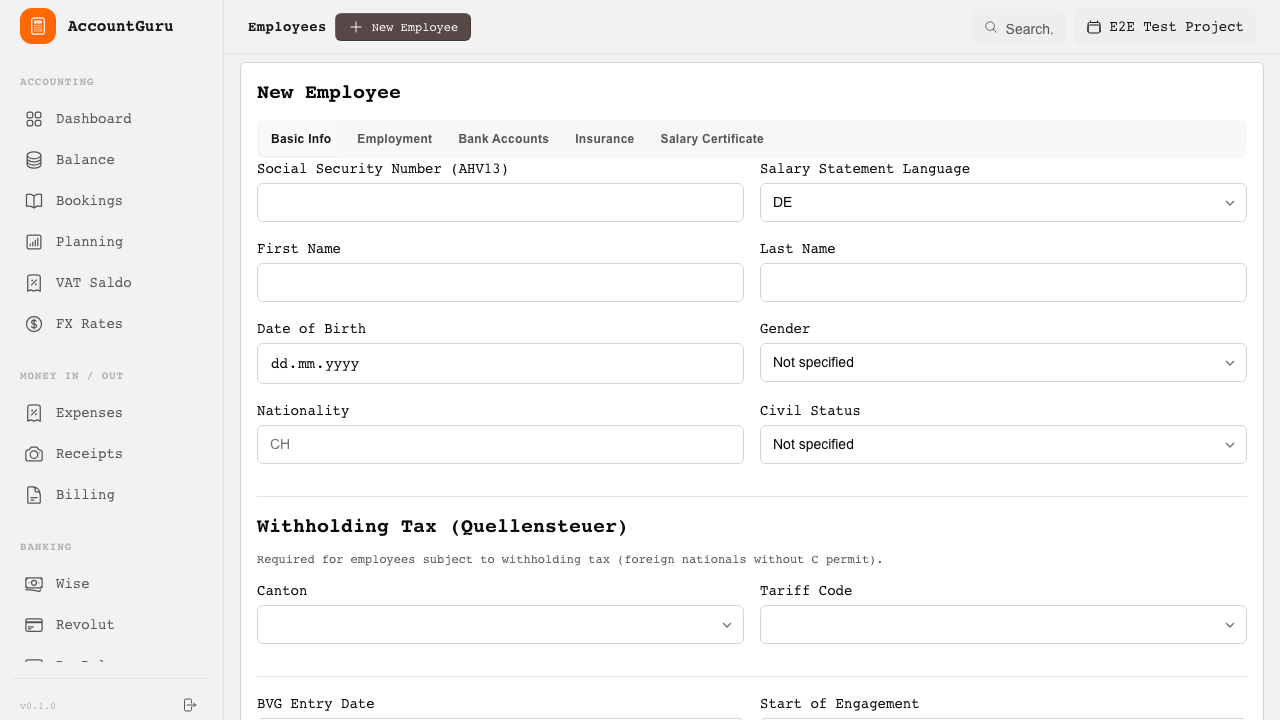The width and height of the screenshot is (1280, 720).
Task: Expand the Salary Statement Language dropdown
Action: tap(1002, 203)
